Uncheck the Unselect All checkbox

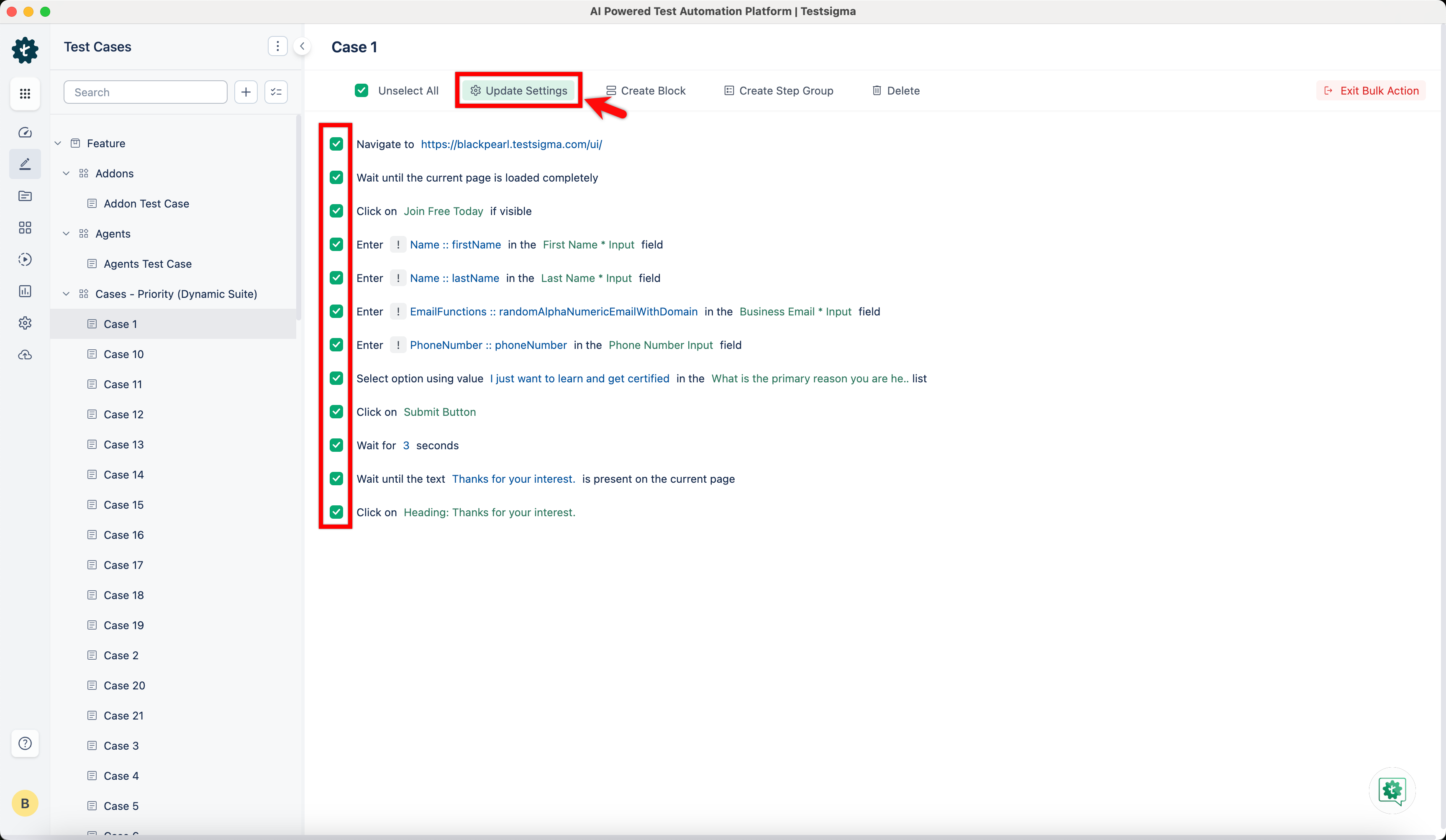click(x=361, y=91)
